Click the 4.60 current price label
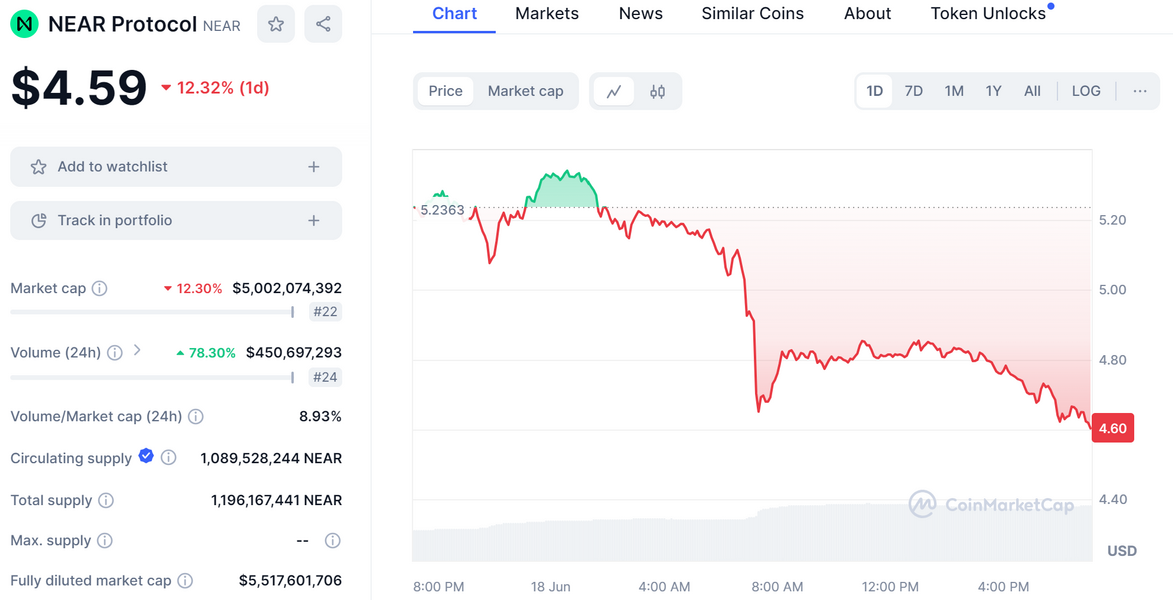The height and width of the screenshot is (600, 1173). pos(1112,428)
